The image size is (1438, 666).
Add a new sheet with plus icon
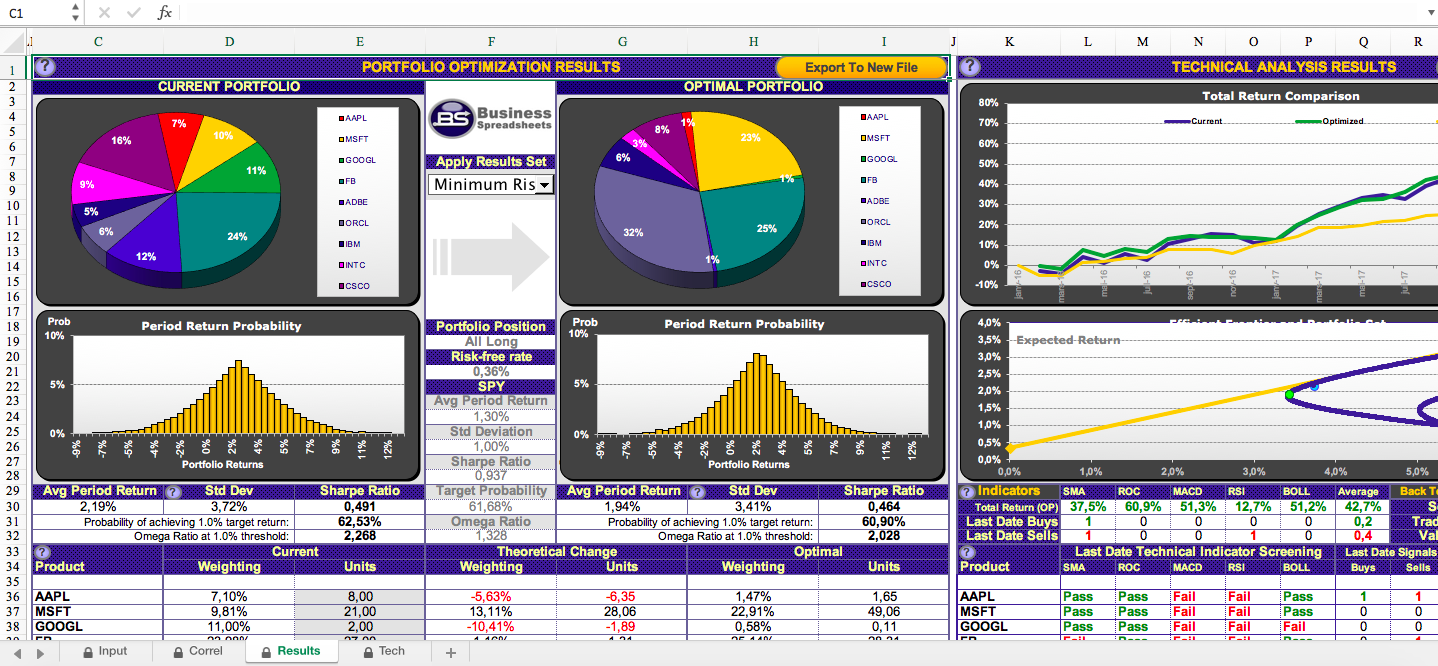point(450,653)
